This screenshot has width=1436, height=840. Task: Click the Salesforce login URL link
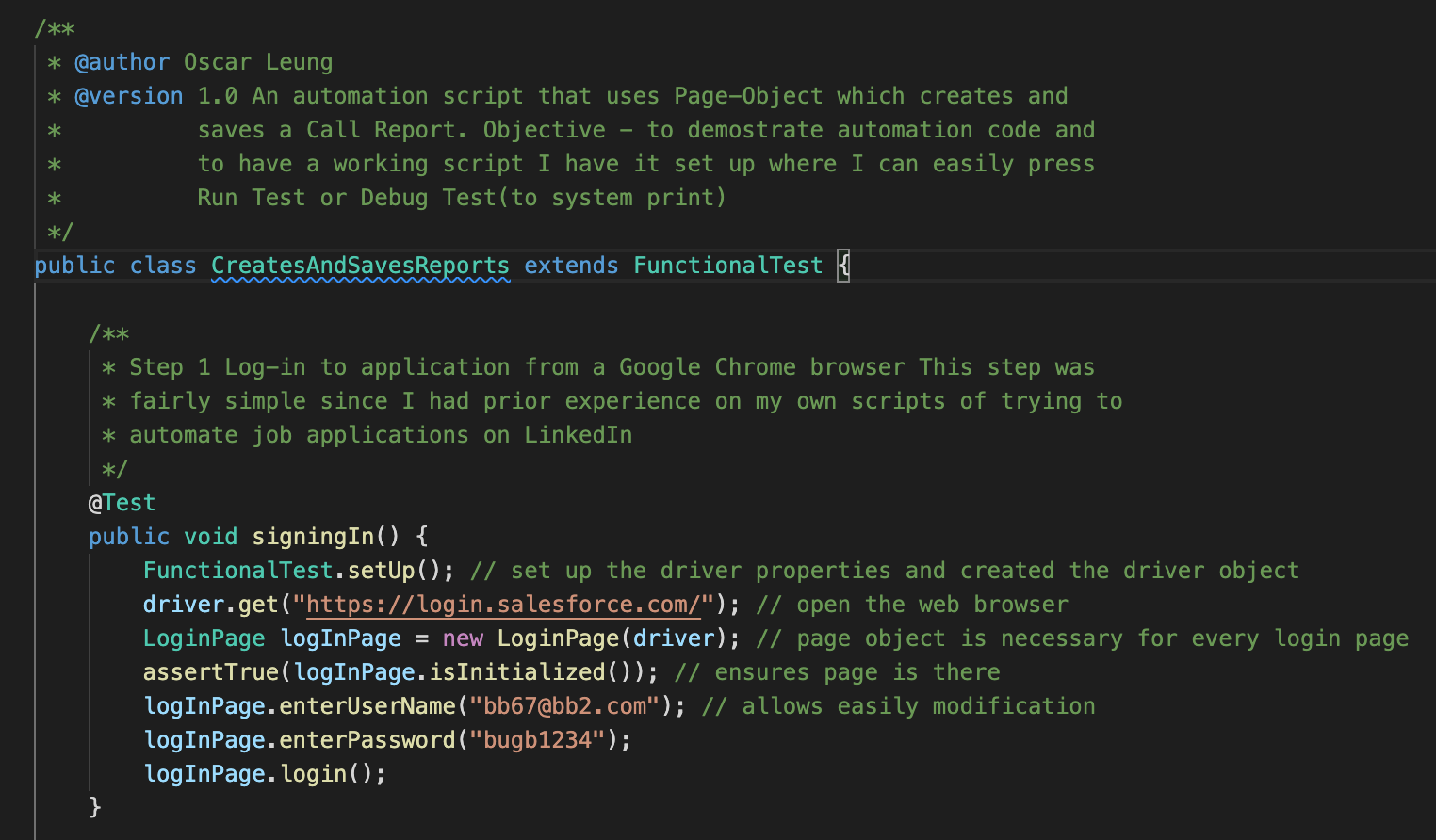[x=504, y=605]
